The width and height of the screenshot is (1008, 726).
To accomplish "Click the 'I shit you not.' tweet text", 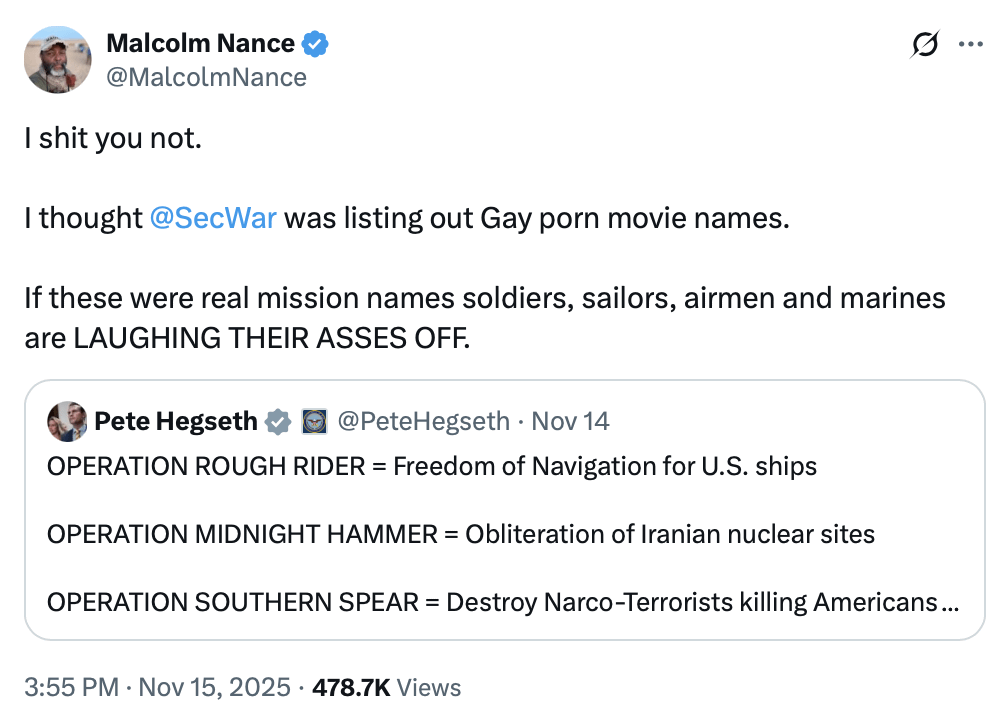I will point(113,138).
